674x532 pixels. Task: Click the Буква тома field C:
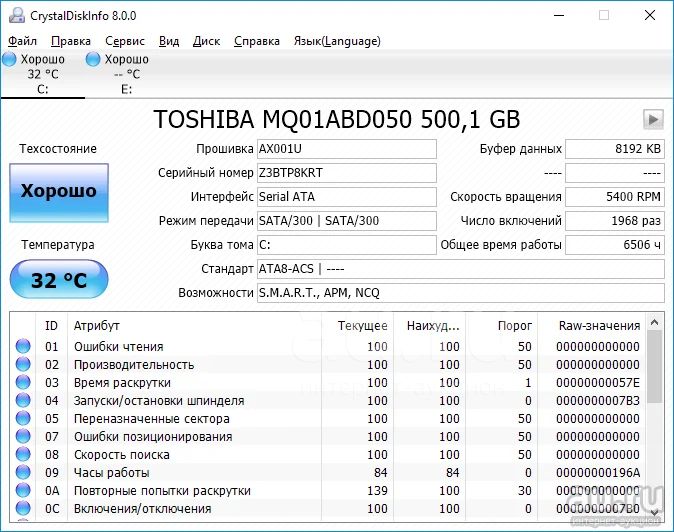347,245
